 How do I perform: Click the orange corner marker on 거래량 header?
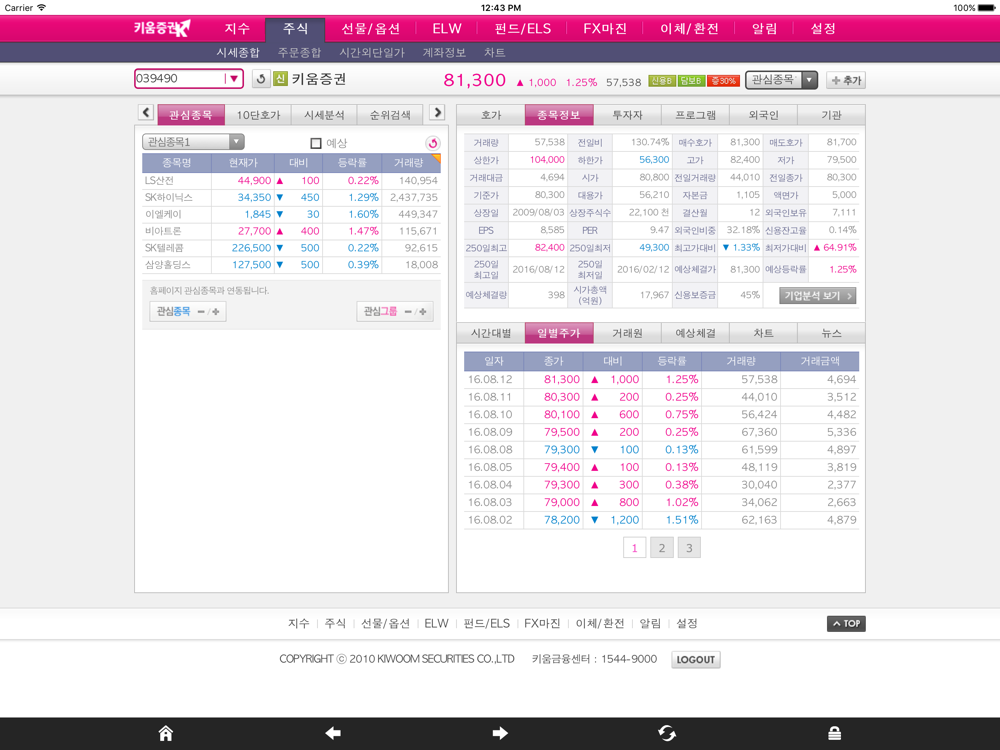point(437,158)
